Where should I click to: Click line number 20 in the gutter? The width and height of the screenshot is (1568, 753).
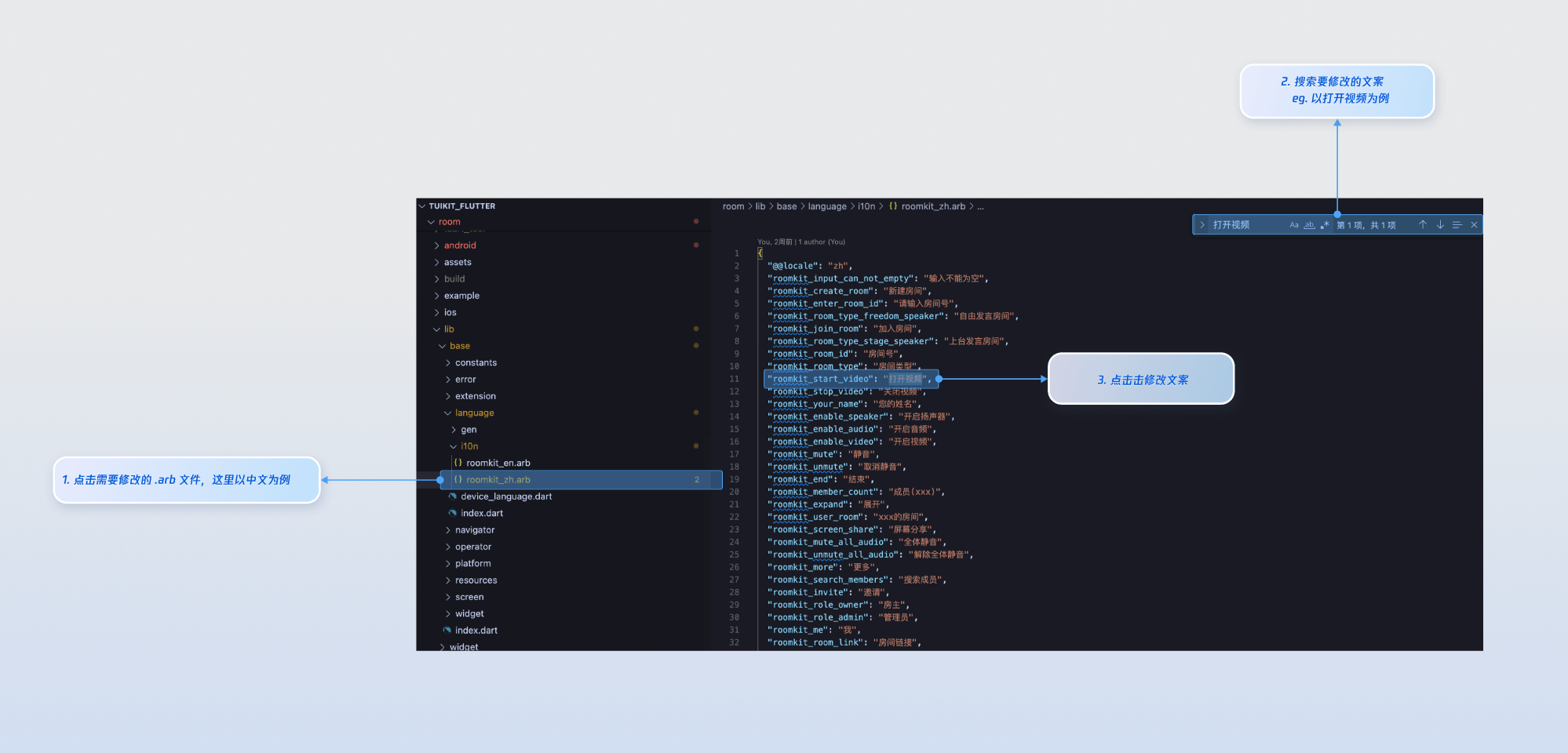[735, 493]
